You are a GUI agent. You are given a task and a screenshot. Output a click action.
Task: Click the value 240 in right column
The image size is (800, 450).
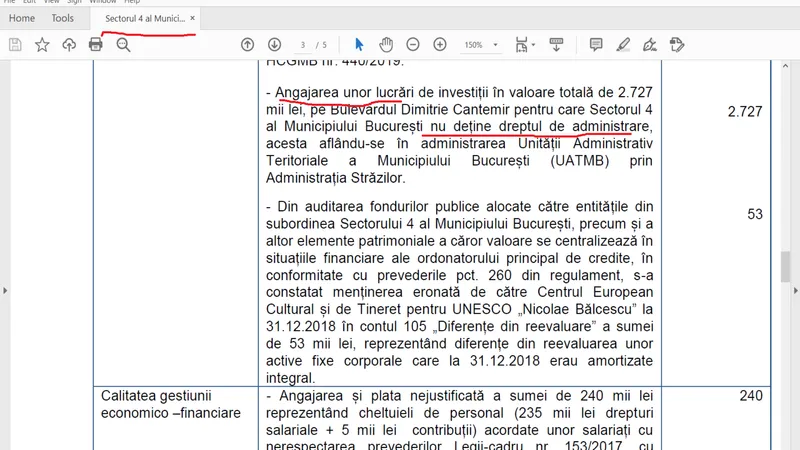(x=751, y=396)
